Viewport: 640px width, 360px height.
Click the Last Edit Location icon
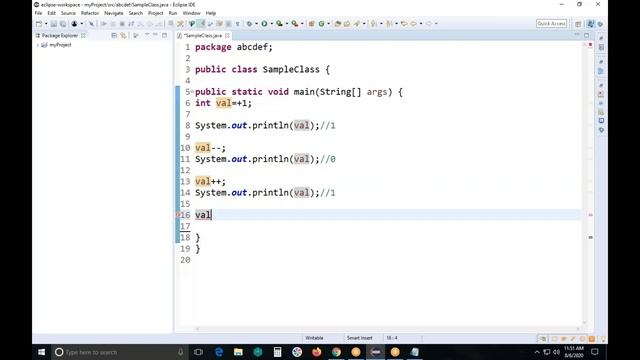click(404, 24)
